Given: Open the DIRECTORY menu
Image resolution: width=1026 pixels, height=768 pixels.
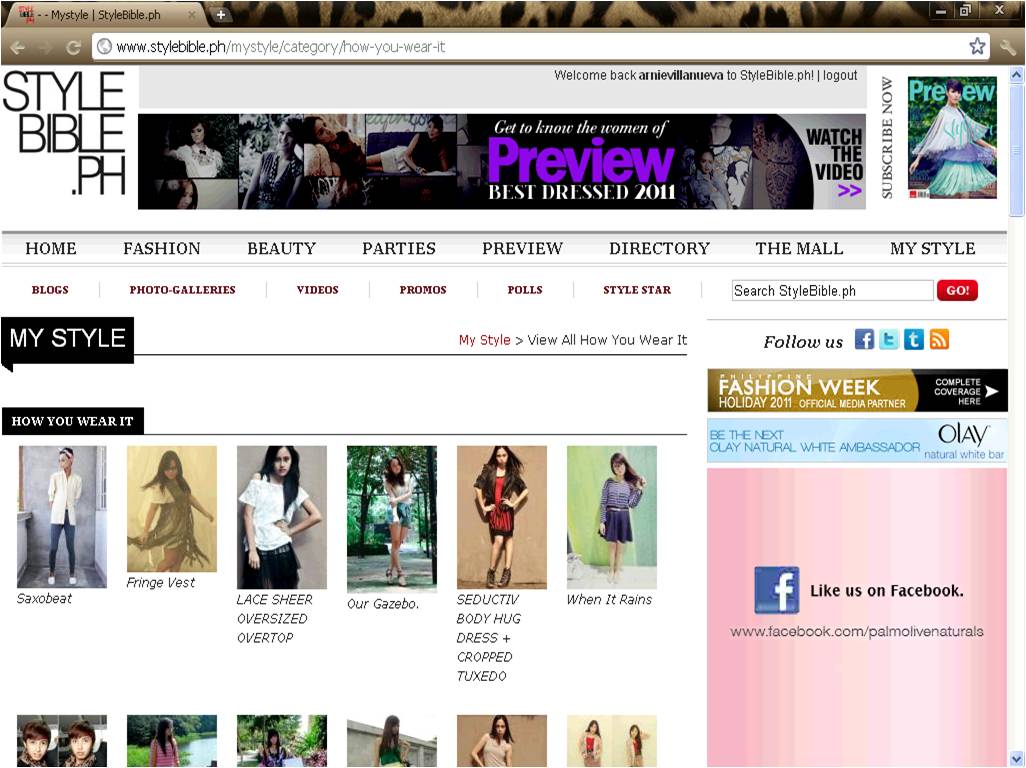Looking at the screenshot, I should pos(660,249).
